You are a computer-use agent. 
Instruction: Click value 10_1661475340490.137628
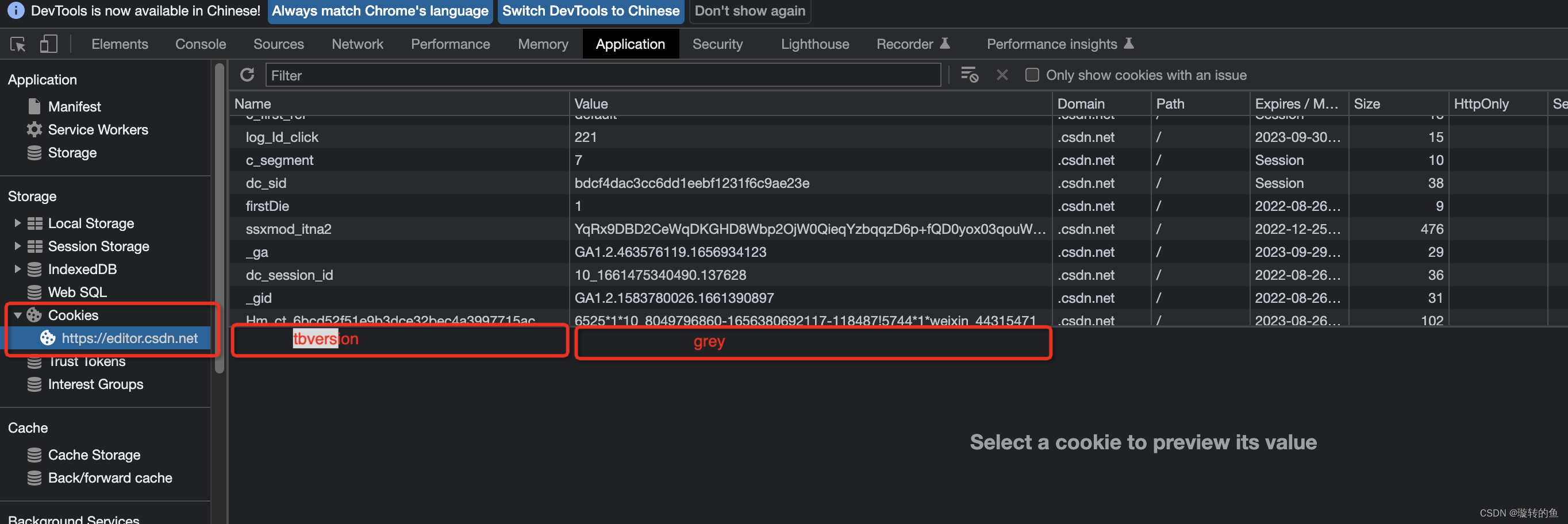660,275
